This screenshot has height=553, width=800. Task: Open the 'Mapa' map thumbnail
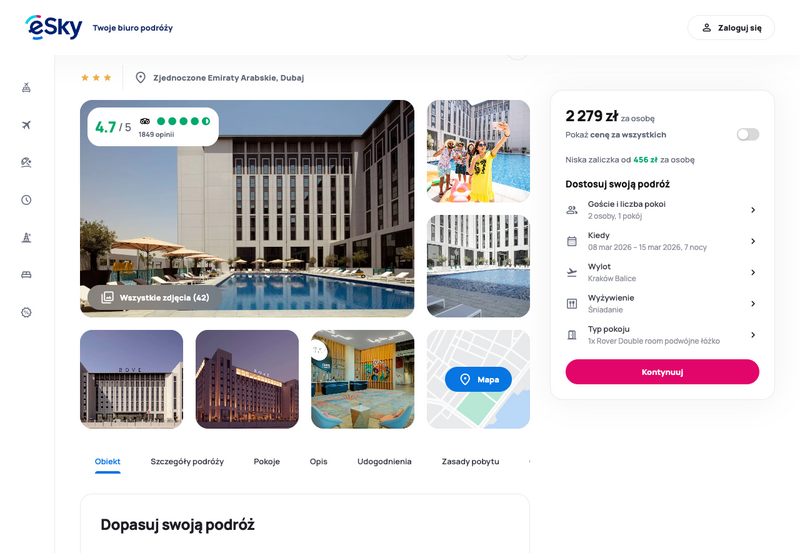coord(478,379)
